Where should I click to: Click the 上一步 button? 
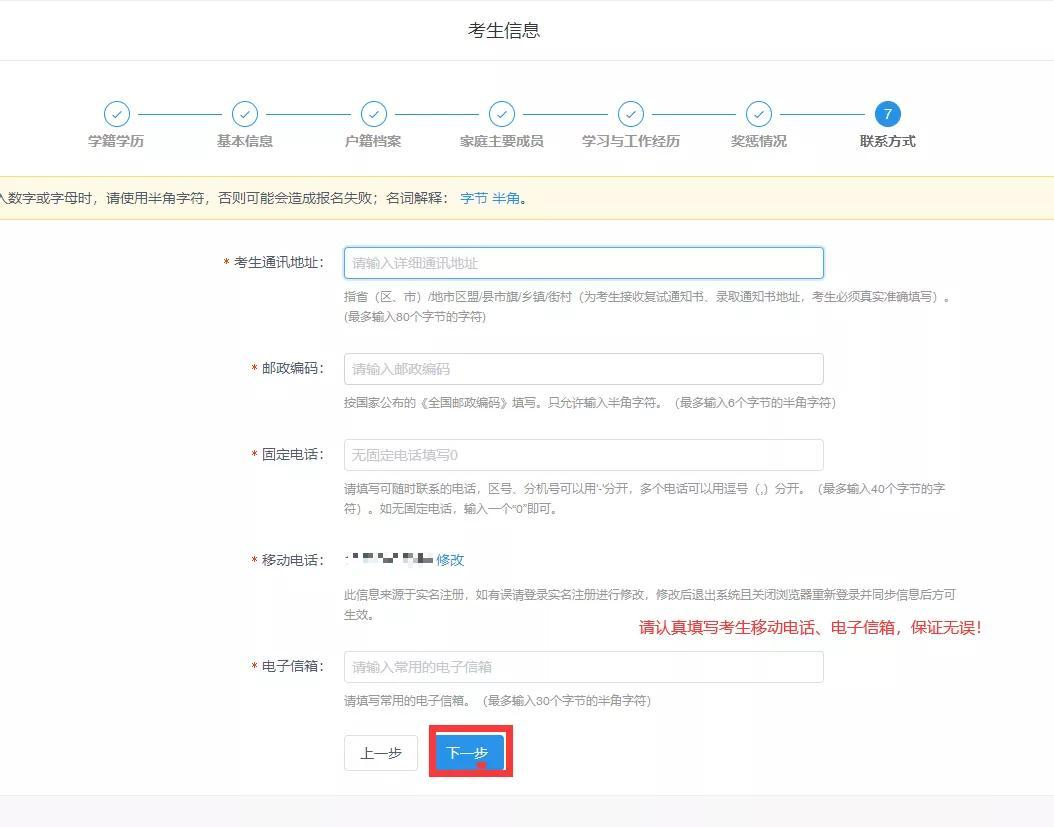tap(380, 753)
